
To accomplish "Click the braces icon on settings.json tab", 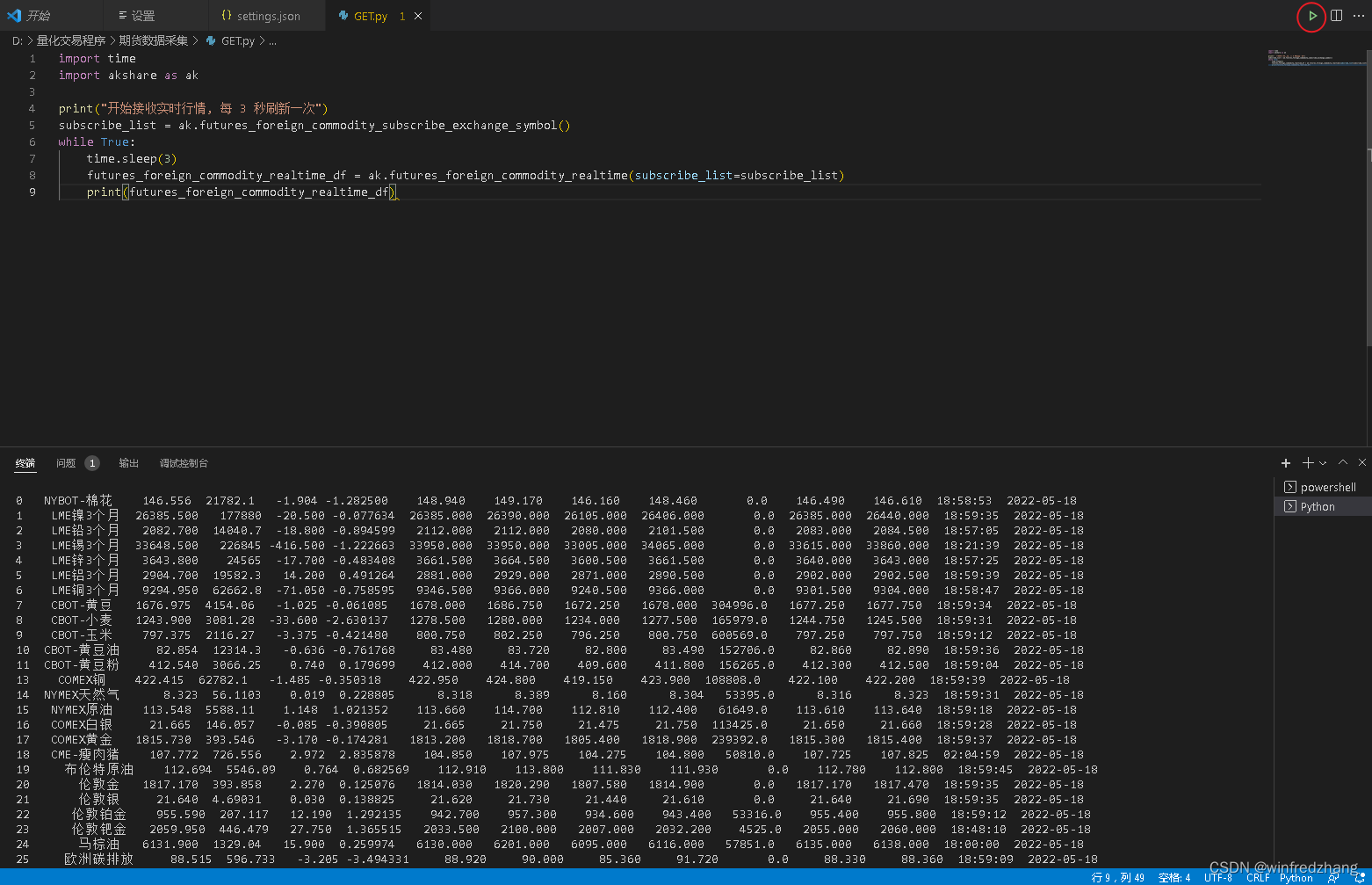I will [x=227, y=16].
